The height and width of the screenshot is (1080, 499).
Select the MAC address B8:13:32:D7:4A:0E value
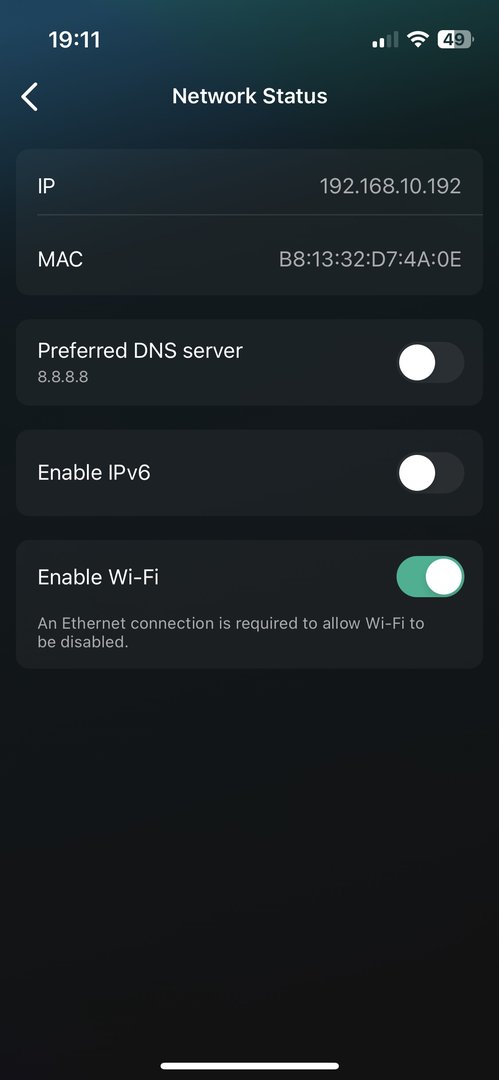tap(370, 260)
